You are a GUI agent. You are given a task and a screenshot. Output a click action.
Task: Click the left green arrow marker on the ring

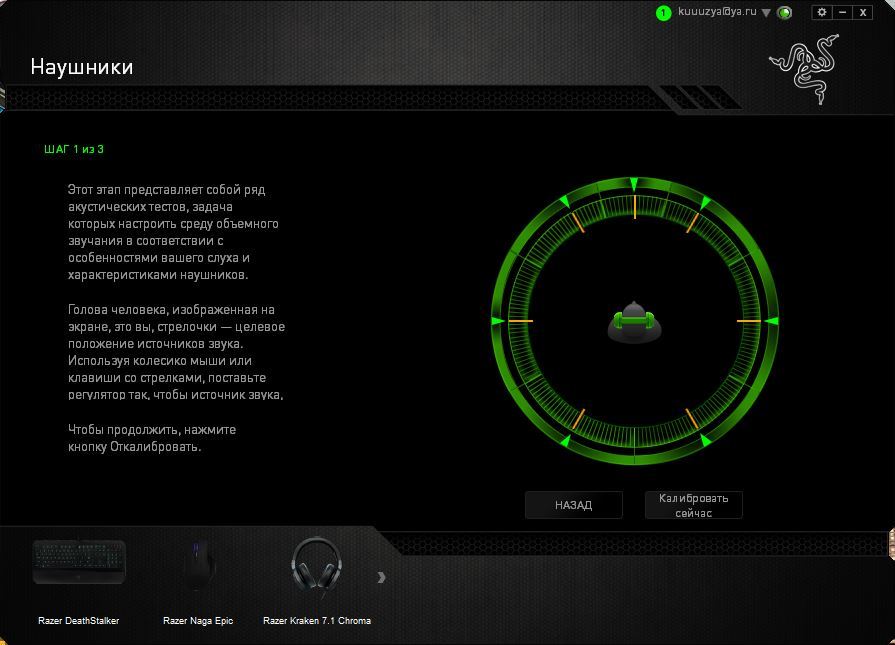(x=497, y=321)
